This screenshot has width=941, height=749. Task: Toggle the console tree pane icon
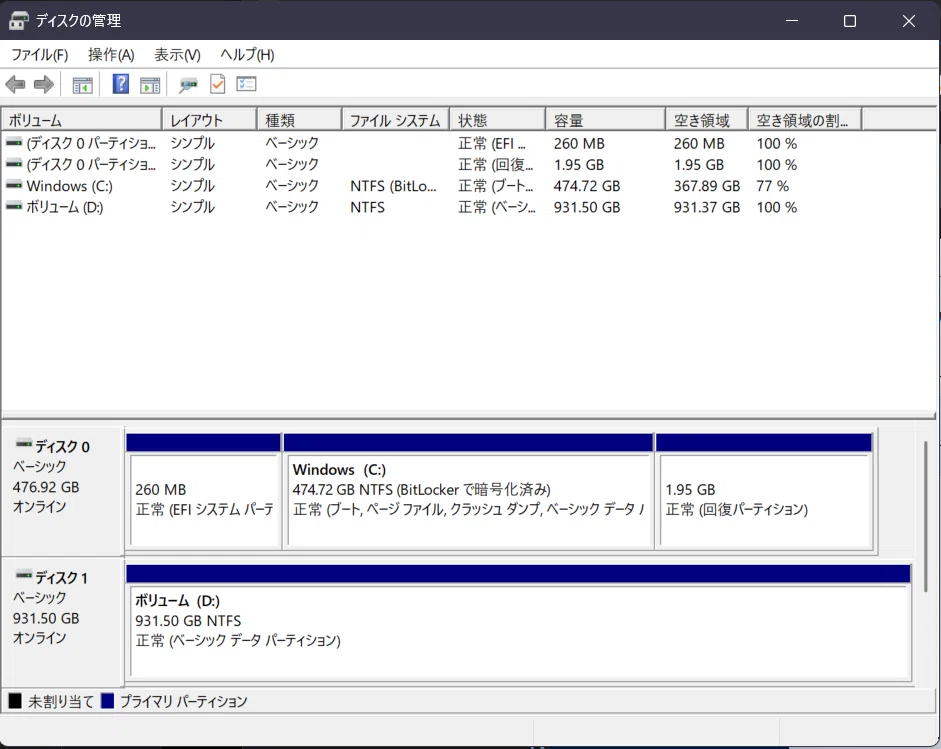[x=82, y=85]
